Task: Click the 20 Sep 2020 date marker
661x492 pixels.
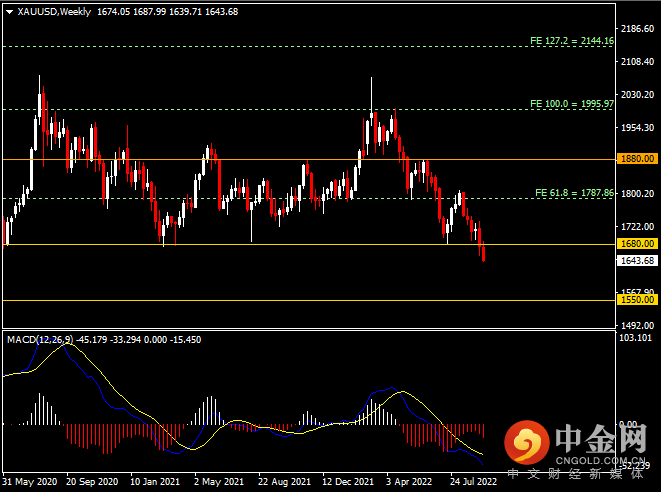Action: (x=92, y=481)
